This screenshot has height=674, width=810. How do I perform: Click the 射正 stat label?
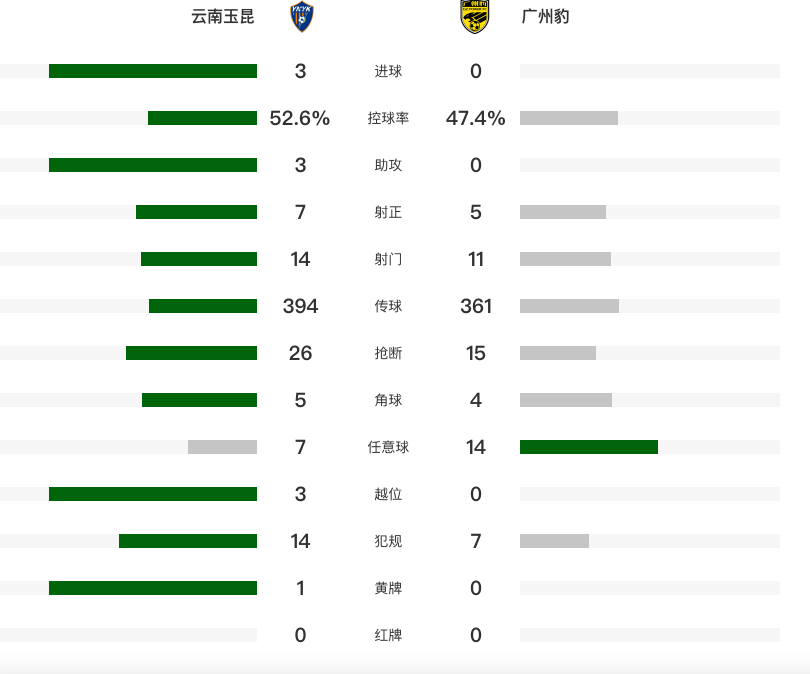[x=388, y=212]
